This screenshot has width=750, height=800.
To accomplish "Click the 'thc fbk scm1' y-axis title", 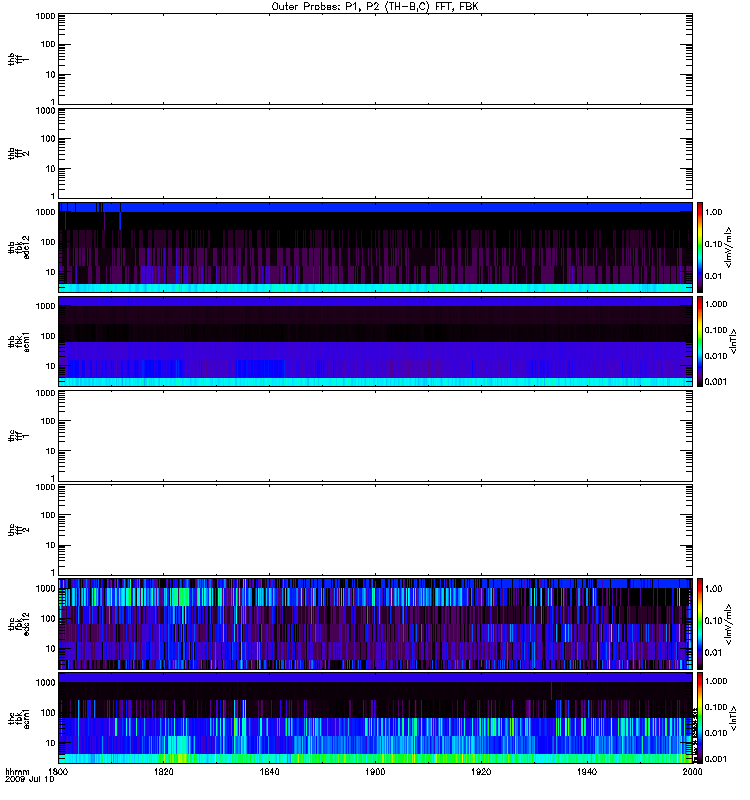I will [19, 718].
